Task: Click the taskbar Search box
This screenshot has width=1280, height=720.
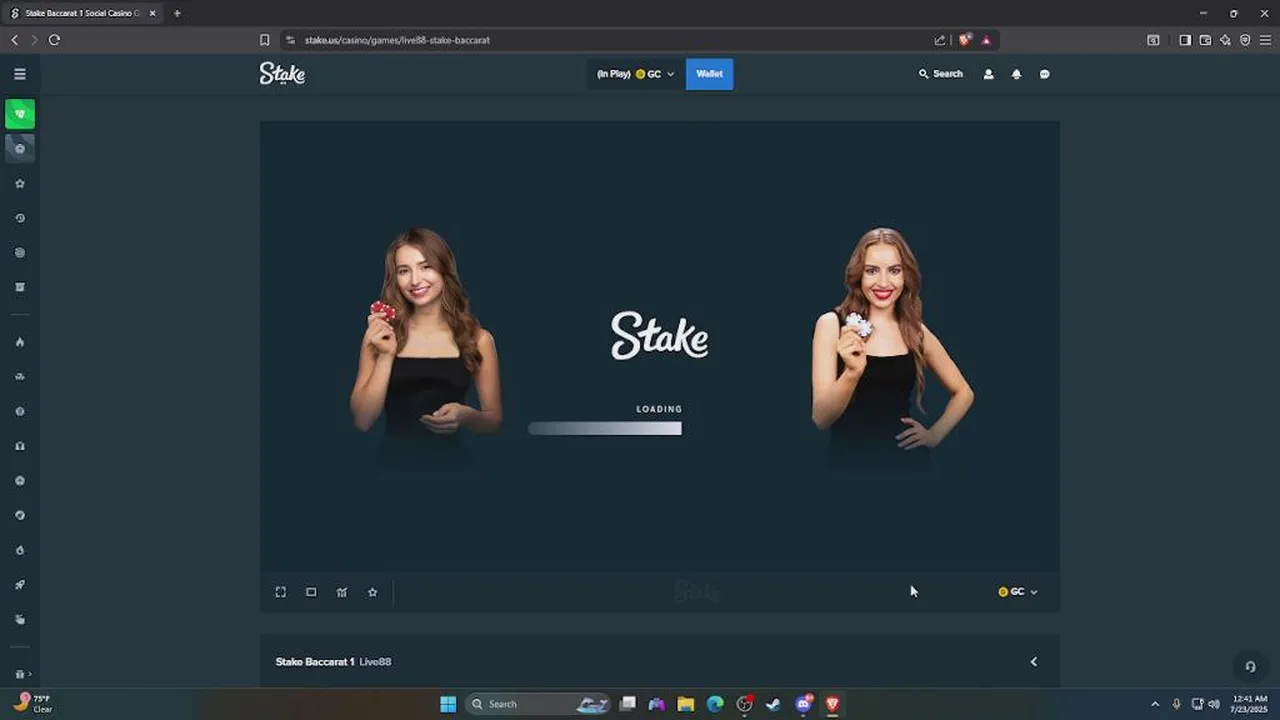Action: 538,704
